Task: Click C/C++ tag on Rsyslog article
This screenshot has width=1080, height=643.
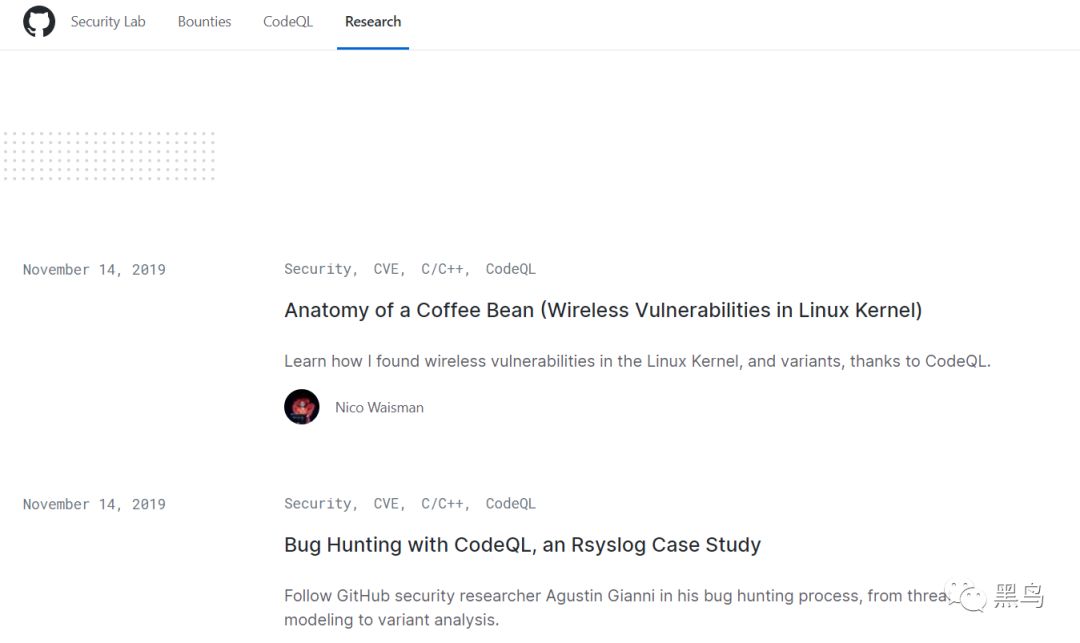Action: [442, 504]
